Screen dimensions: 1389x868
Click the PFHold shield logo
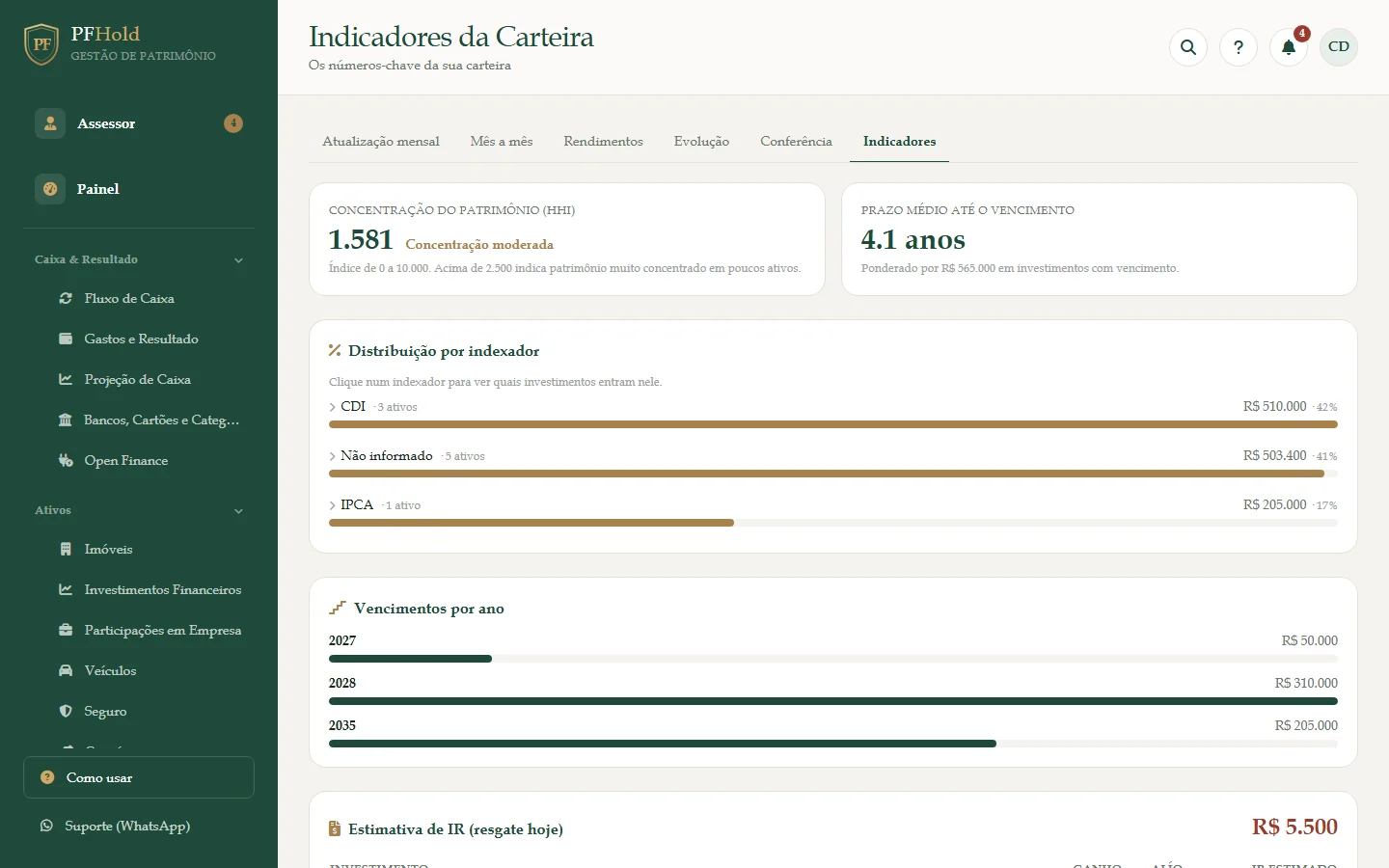coord(41,44)
